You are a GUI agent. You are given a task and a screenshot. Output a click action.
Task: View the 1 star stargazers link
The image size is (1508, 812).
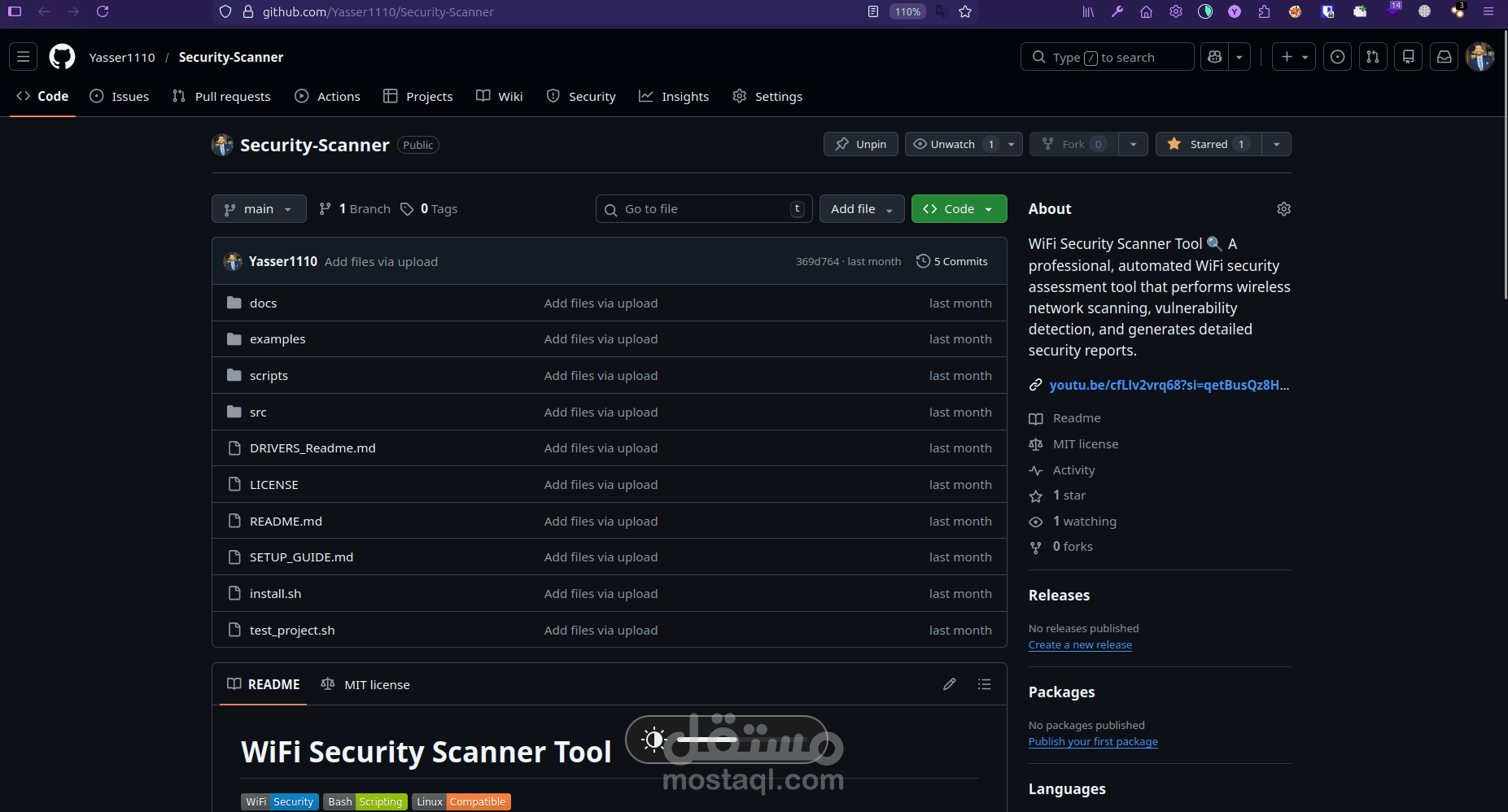[1069, 495]
